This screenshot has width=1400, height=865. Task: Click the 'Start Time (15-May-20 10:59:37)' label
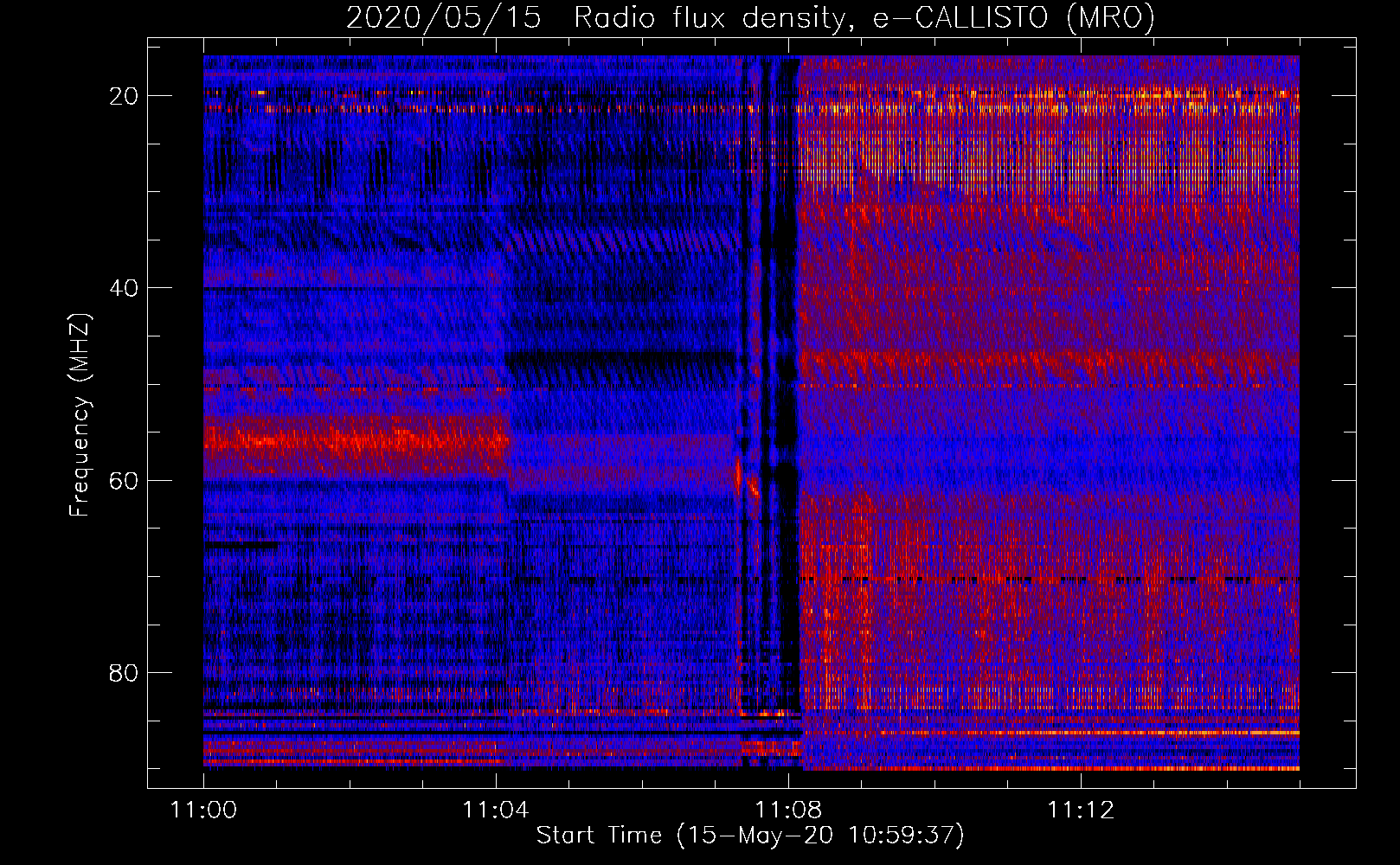(x=750, y=836)
